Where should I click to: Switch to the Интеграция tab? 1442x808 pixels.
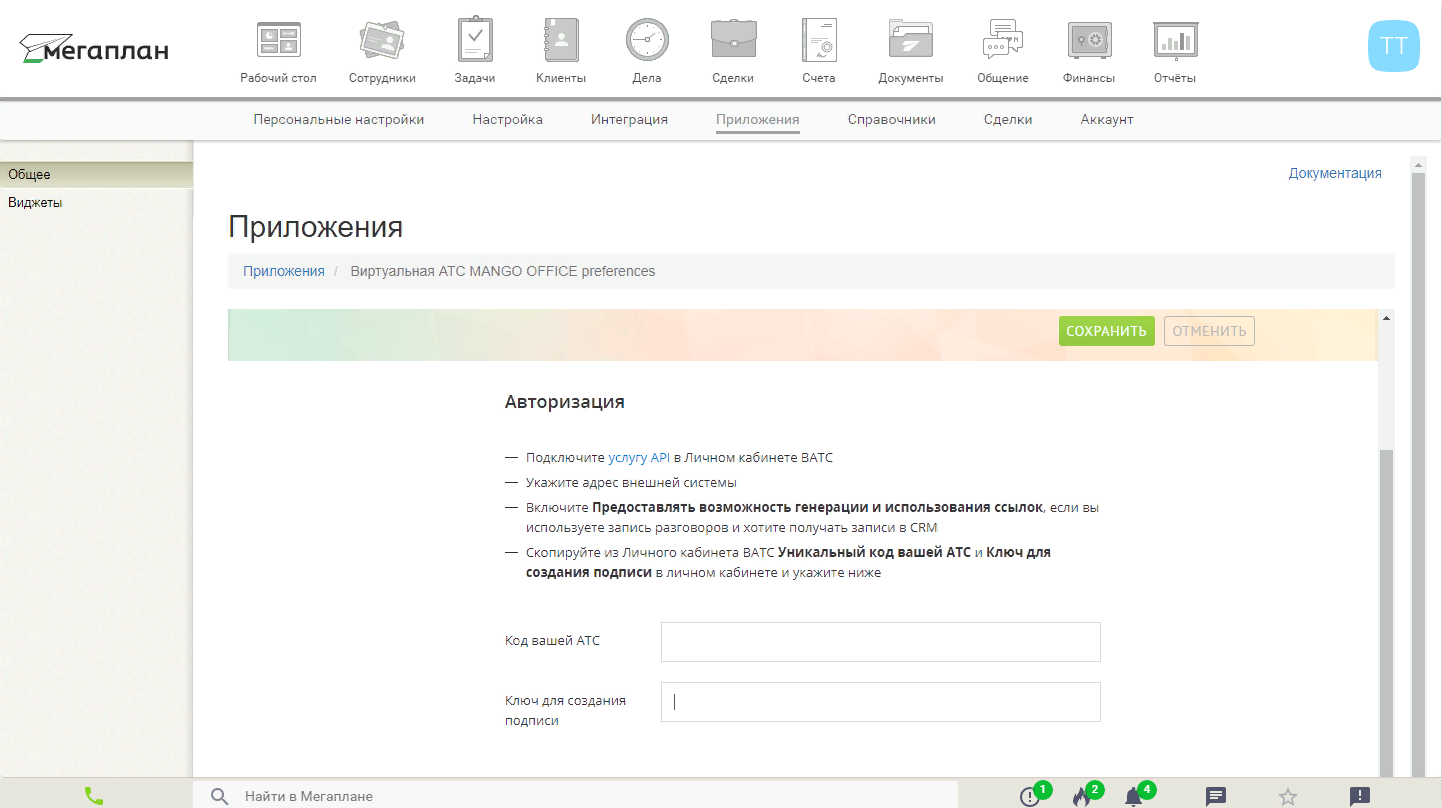point(629,119)
